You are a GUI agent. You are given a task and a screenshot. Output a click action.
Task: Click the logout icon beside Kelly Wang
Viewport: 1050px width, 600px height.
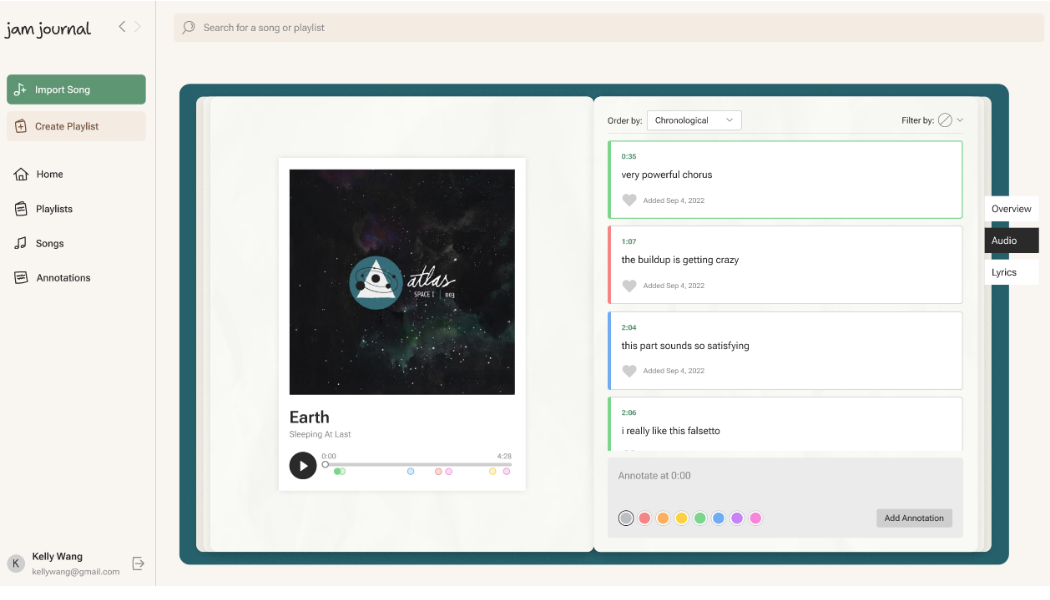[x=139, y=564]
